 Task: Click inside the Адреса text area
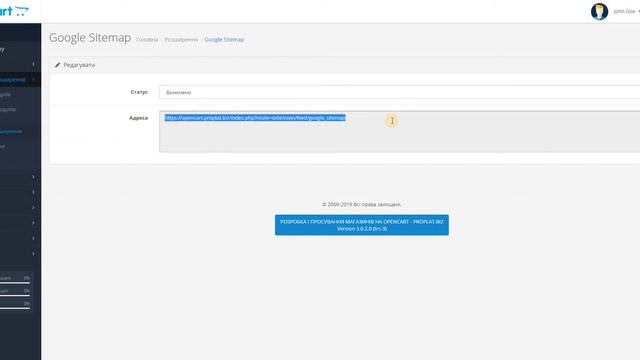(x=400, y=131)
